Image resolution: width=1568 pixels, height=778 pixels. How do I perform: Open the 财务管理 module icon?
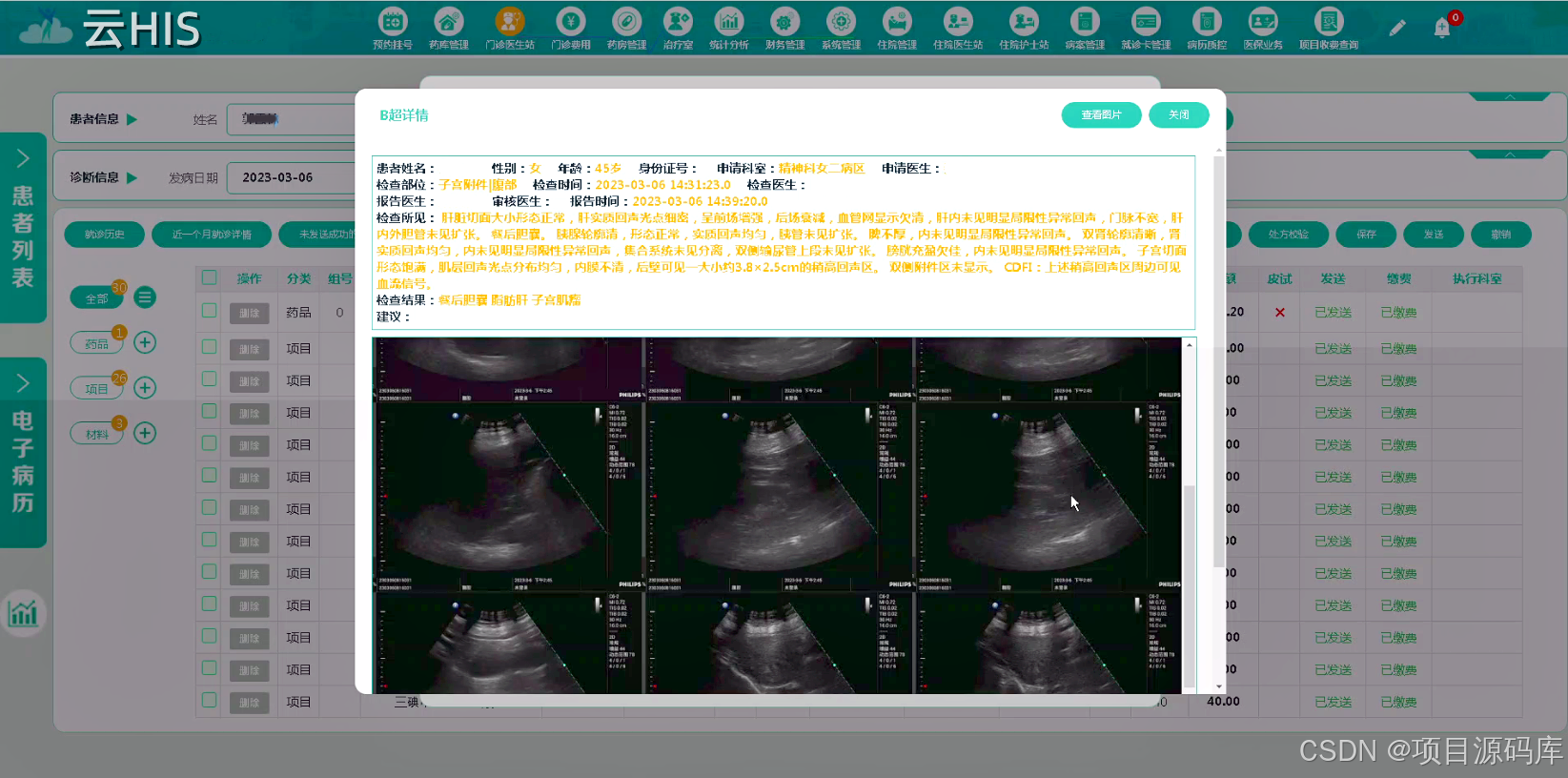(x=784, y=21)
